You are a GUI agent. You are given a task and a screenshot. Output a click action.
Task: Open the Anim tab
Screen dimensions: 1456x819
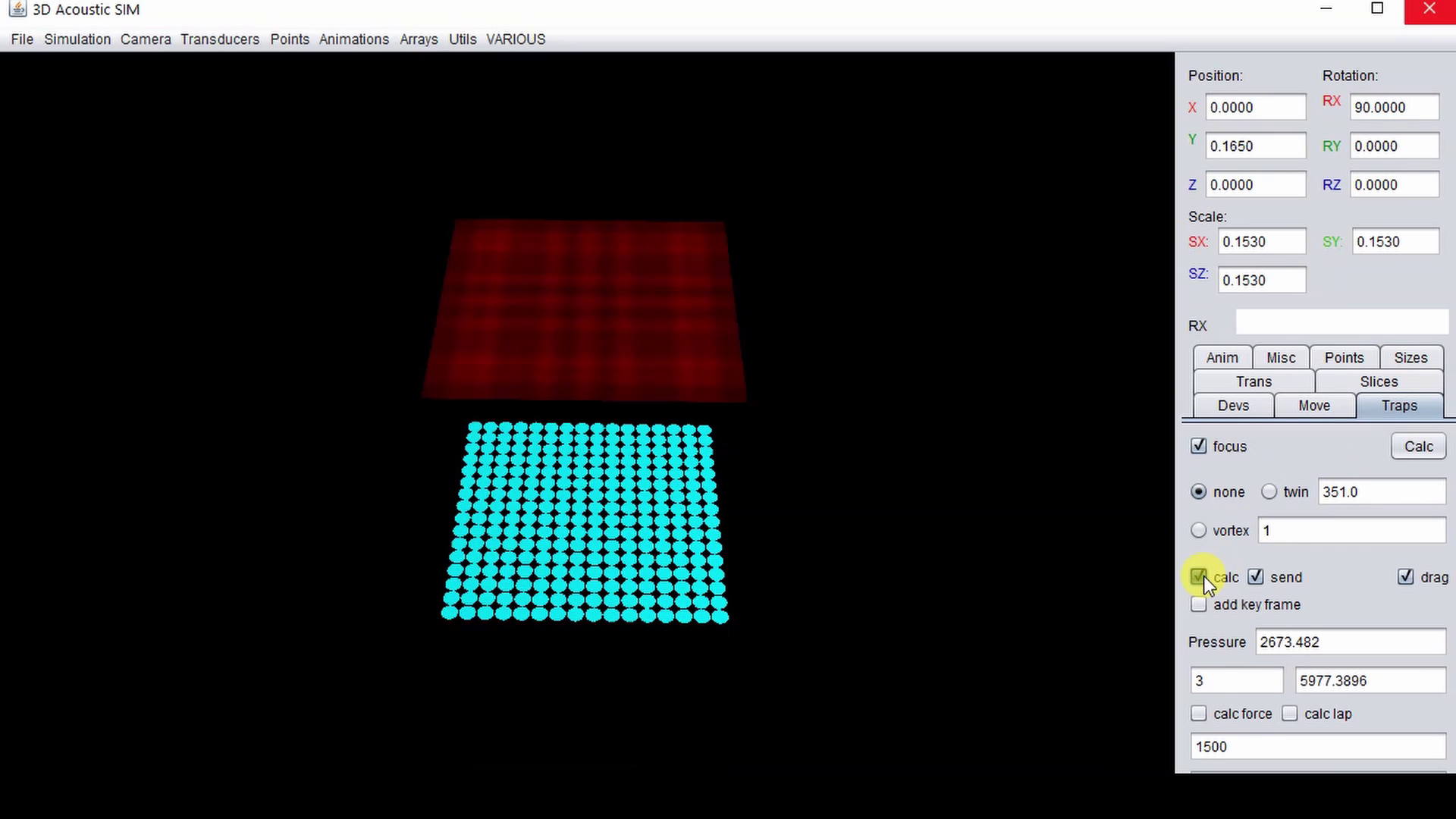[1222, 357]
